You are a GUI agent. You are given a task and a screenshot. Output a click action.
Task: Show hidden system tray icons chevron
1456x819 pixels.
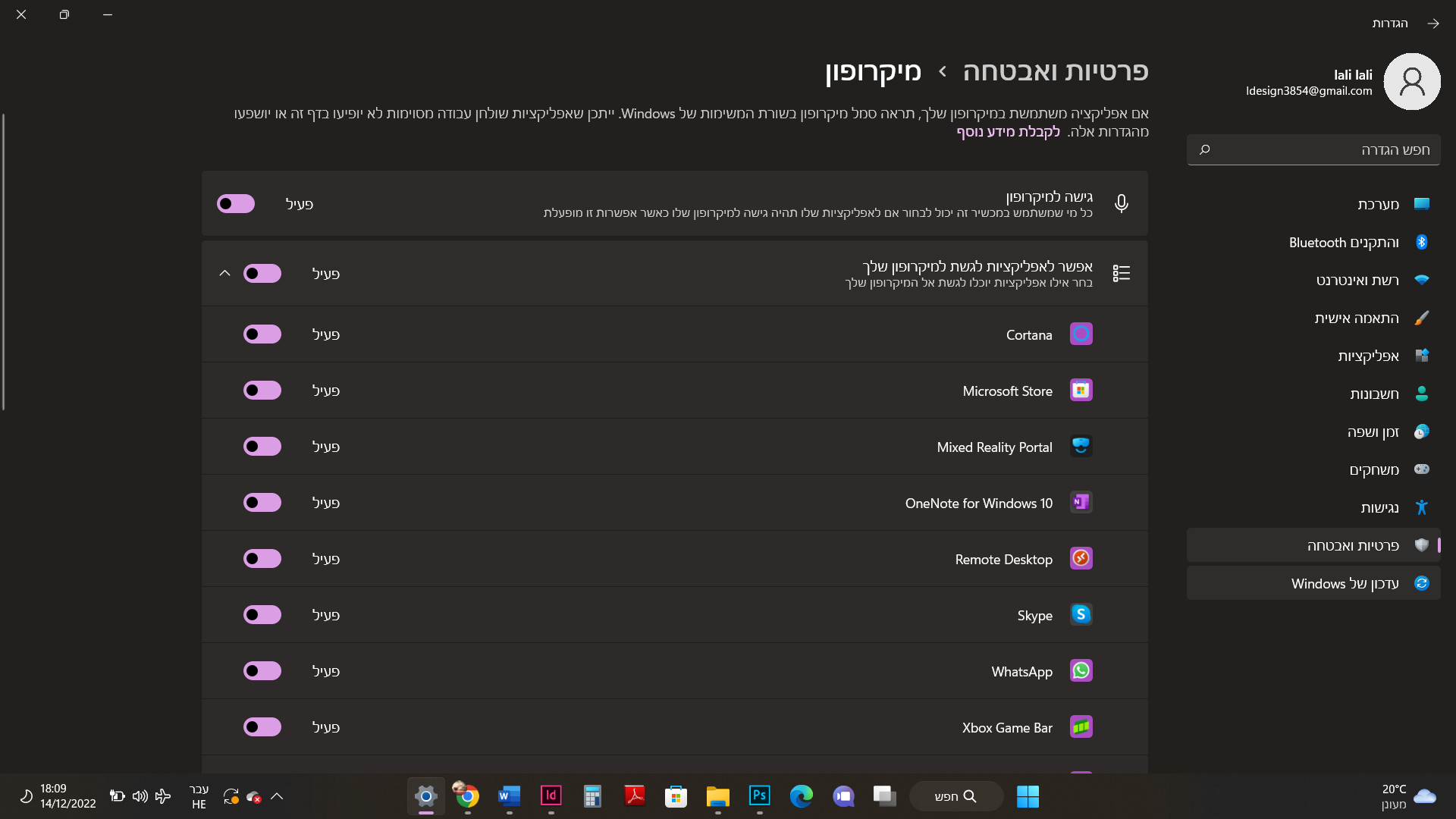(277, 796)
